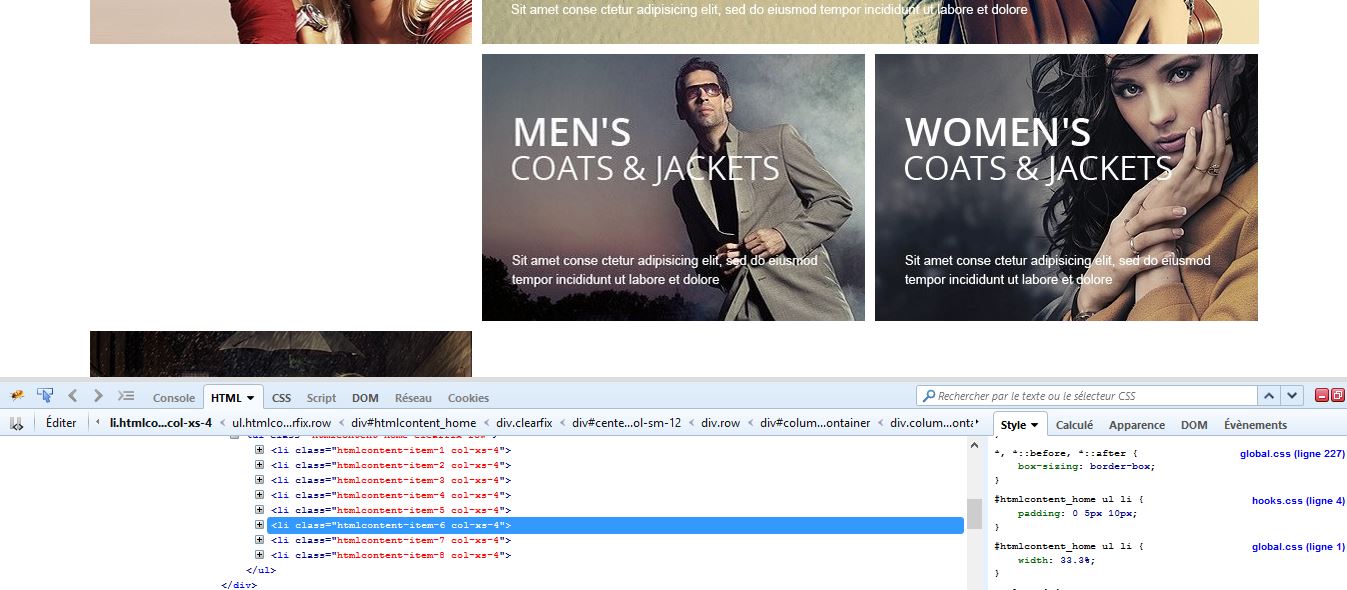Toggle the break on mutation icon
This screenshot has width=1347, height=590.
click(x=17, y=423)
